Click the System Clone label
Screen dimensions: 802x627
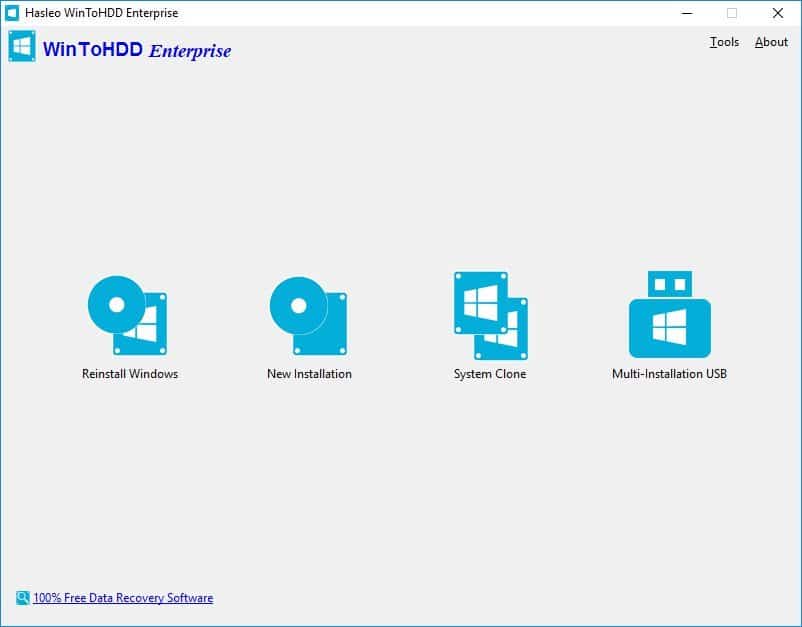[x=490, y=374]
